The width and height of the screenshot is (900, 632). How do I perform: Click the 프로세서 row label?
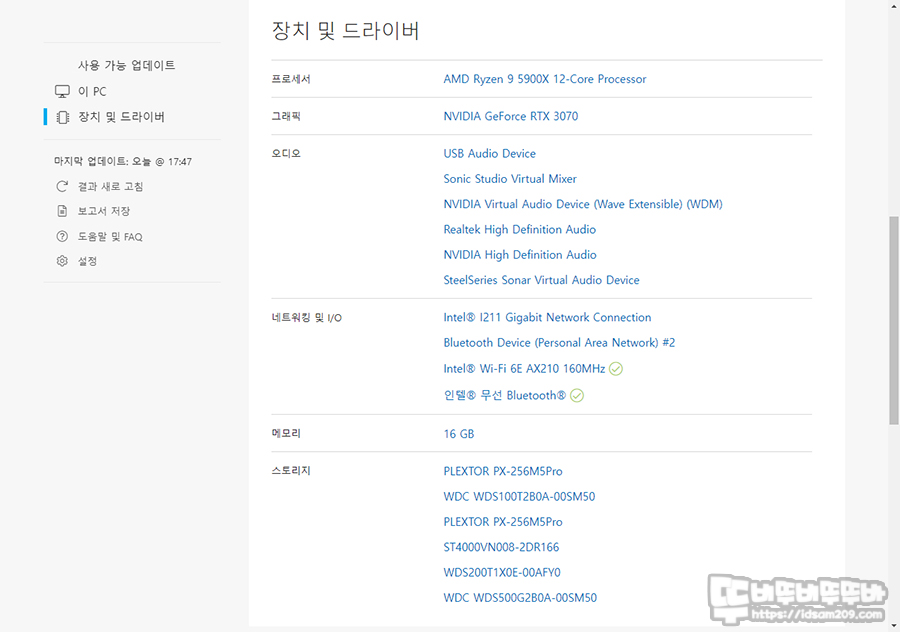tap(291, 79)
